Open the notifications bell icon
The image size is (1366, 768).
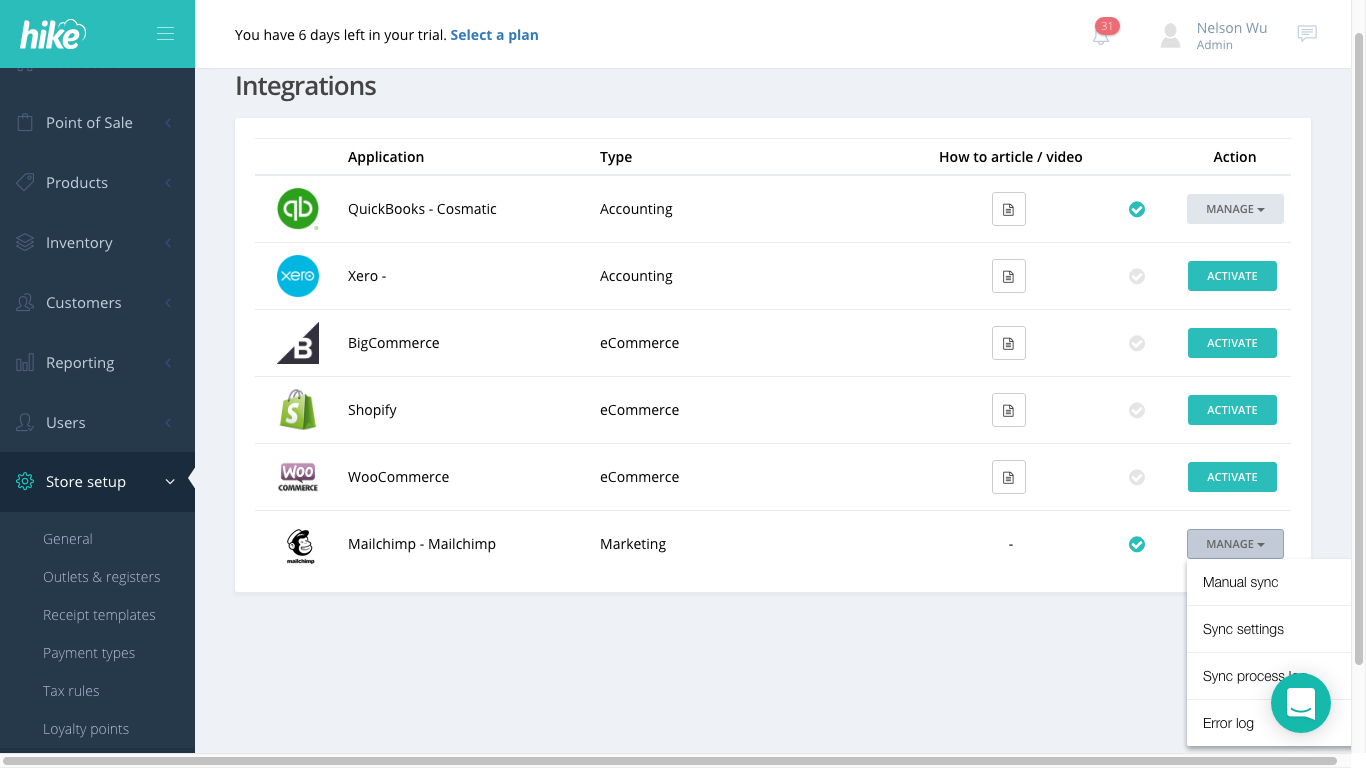tap(1101, 35)
